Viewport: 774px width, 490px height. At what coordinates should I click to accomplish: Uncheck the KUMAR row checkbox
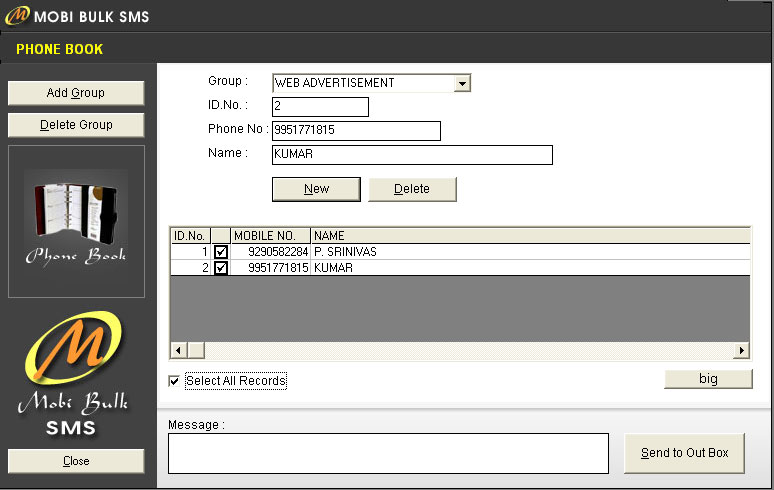221,268
